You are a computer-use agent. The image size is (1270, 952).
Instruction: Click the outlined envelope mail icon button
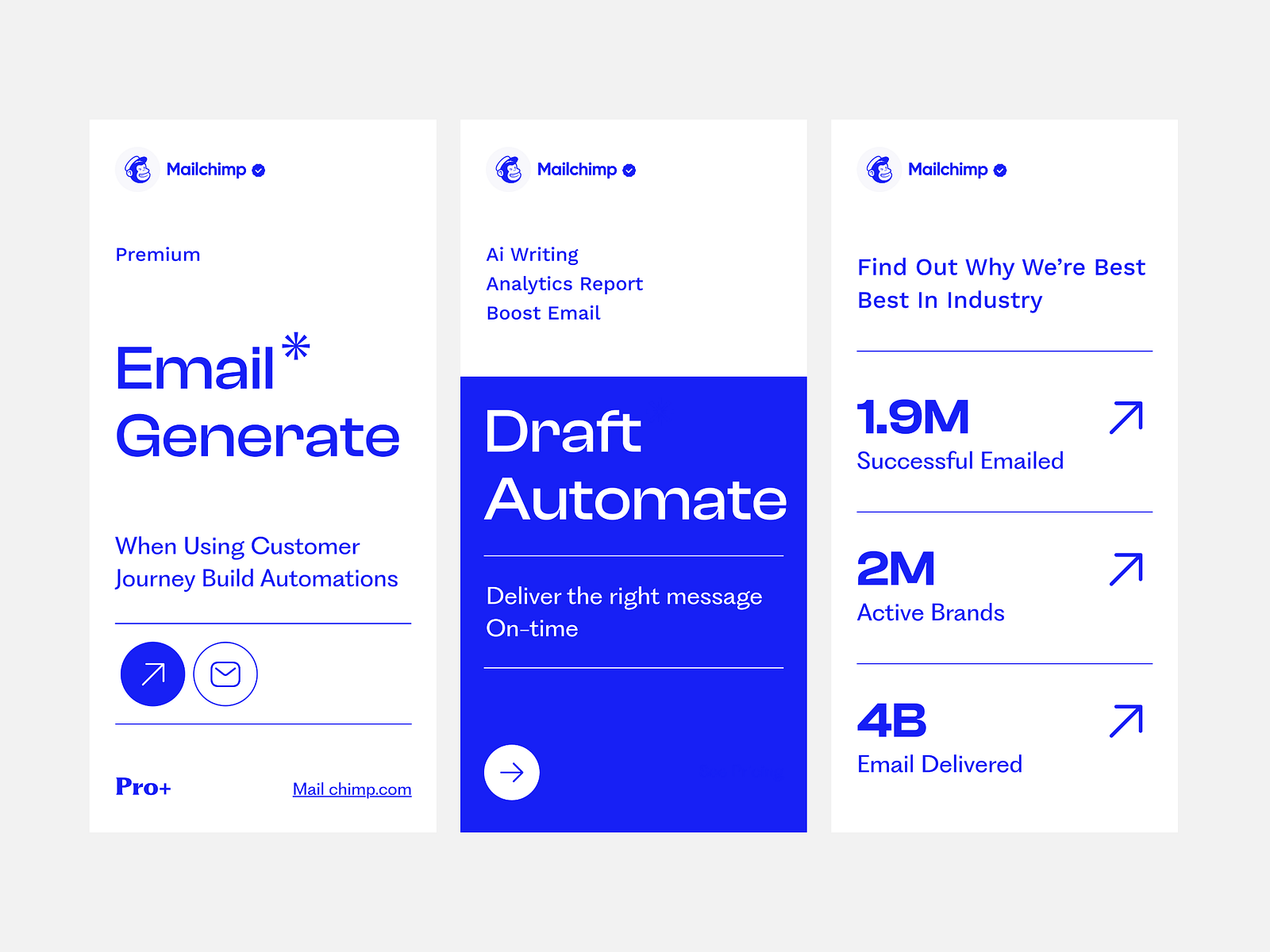point(225,674)
